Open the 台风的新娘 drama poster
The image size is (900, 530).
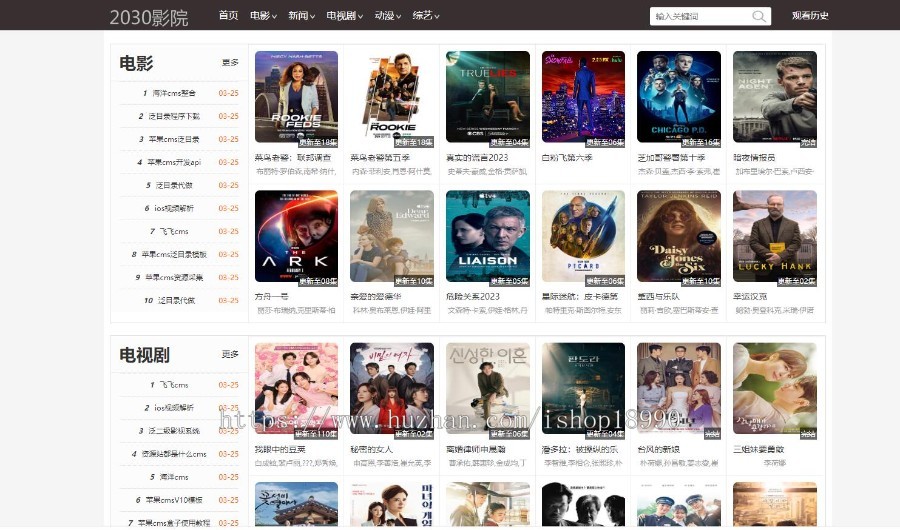tap(679, 390)
